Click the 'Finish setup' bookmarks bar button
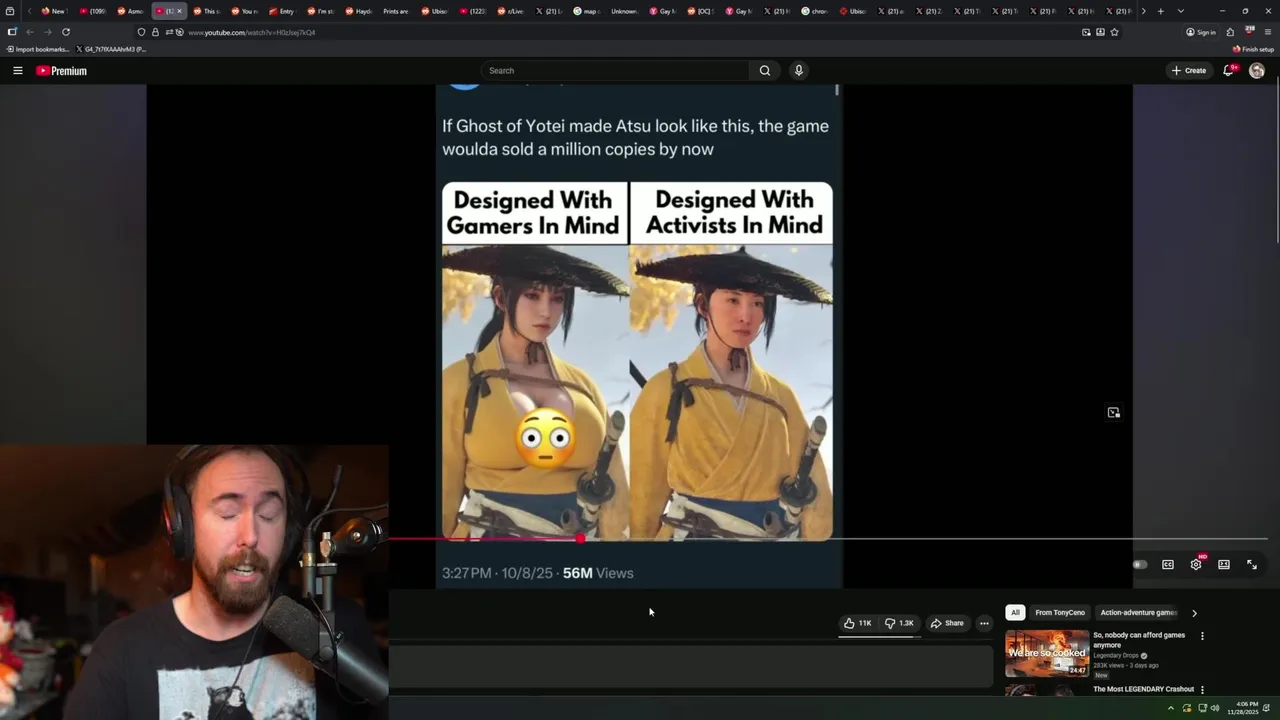 pos(1253,49)
